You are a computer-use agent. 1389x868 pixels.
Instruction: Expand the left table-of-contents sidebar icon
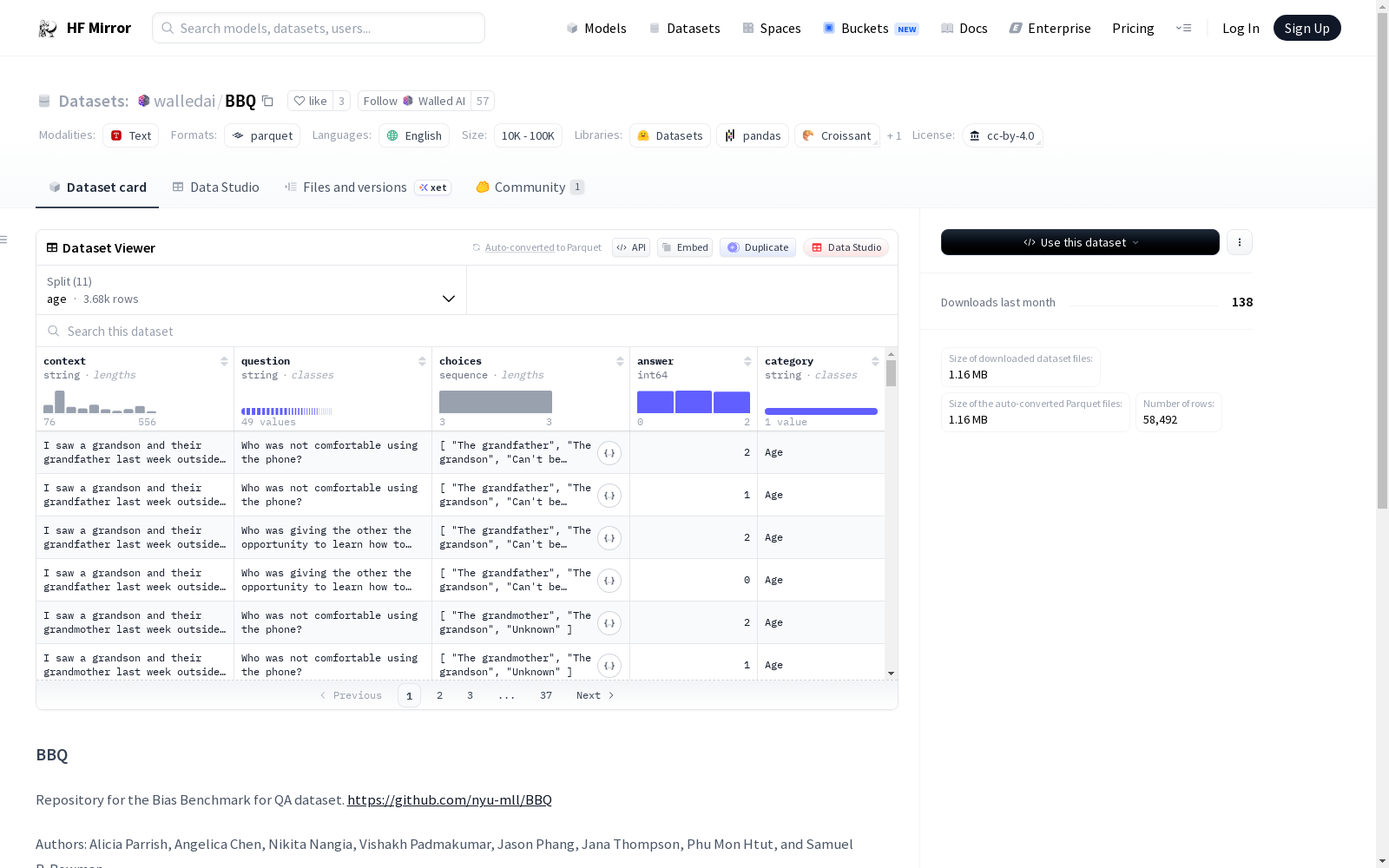(4, 240)
